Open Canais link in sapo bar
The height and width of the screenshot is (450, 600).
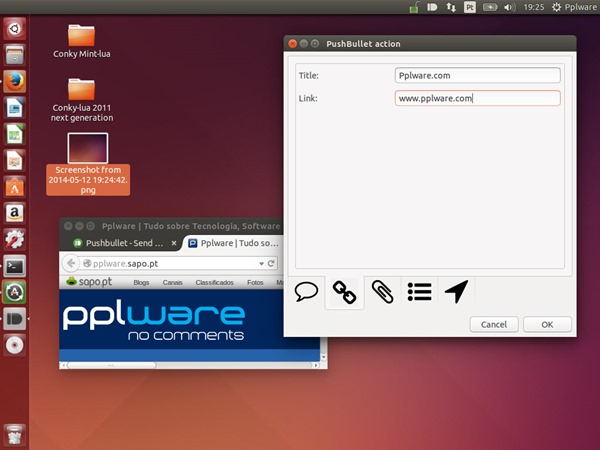tap(173, 282)
